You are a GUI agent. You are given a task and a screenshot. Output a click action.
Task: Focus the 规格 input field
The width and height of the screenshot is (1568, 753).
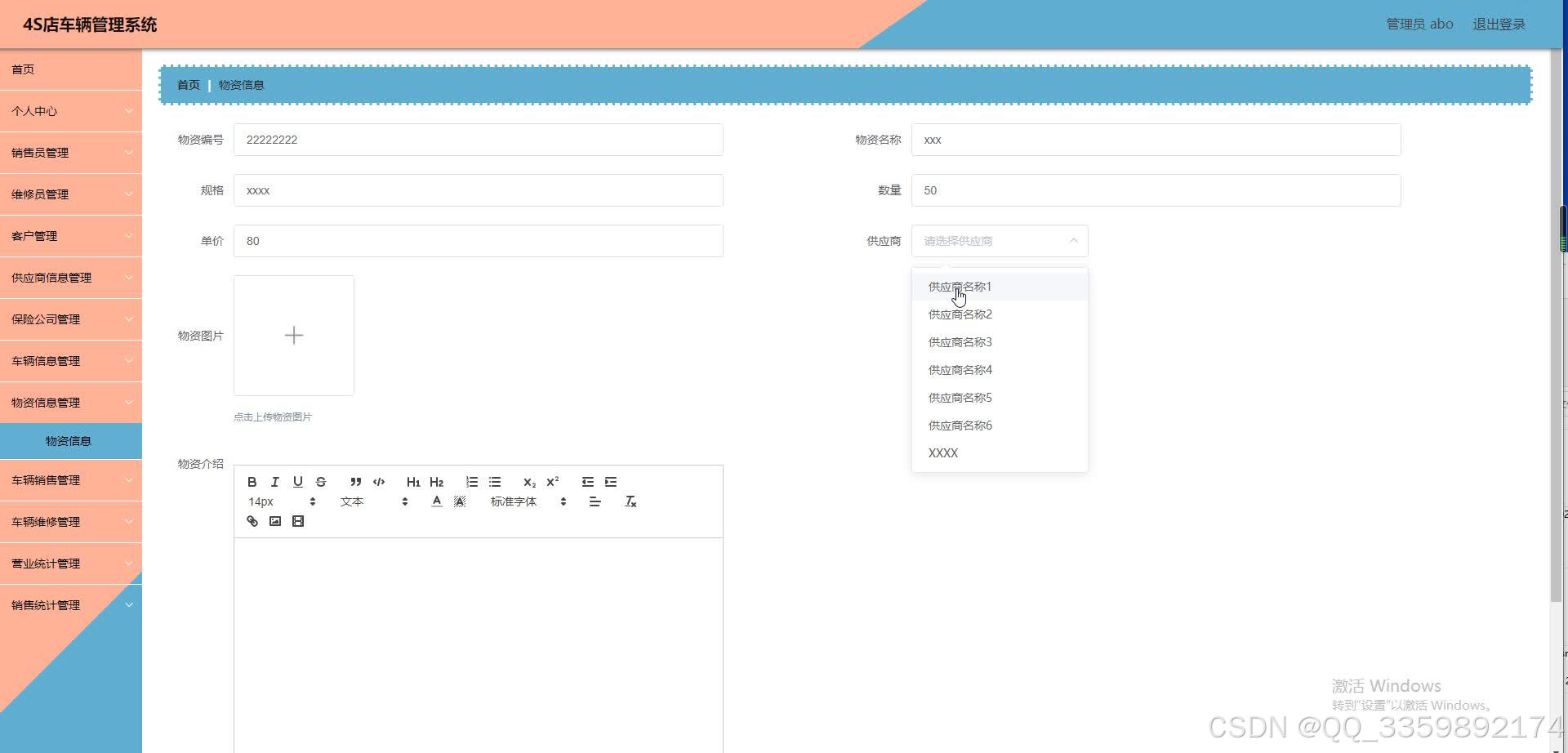479,190
